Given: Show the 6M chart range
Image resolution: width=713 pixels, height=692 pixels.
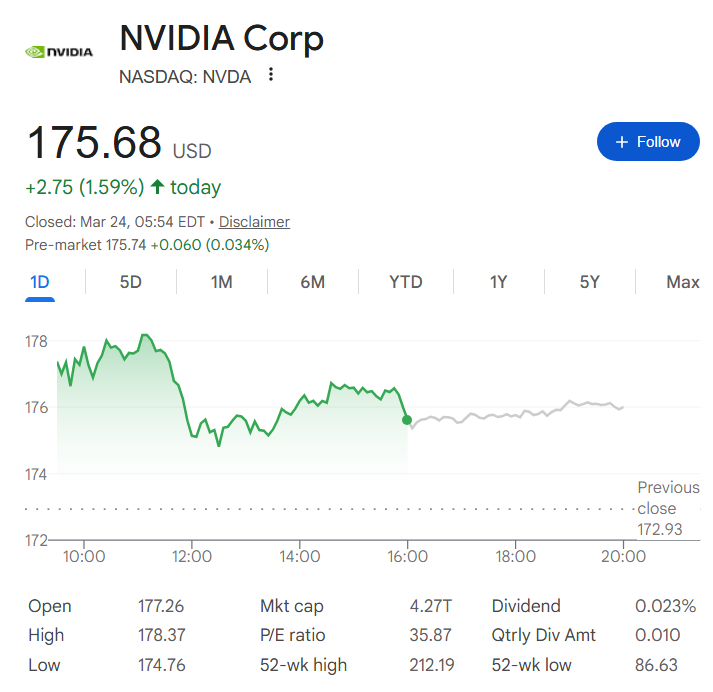Looking at the screenshot, I should 313,282.
